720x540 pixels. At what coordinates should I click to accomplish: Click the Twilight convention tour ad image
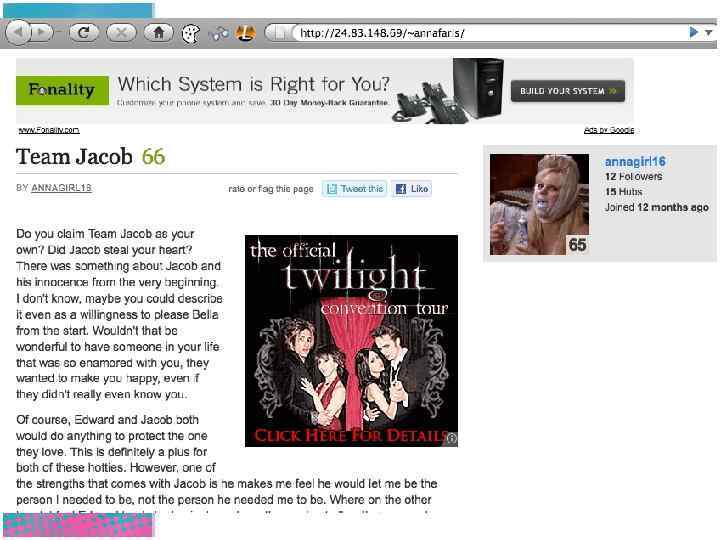click(351, 341)
